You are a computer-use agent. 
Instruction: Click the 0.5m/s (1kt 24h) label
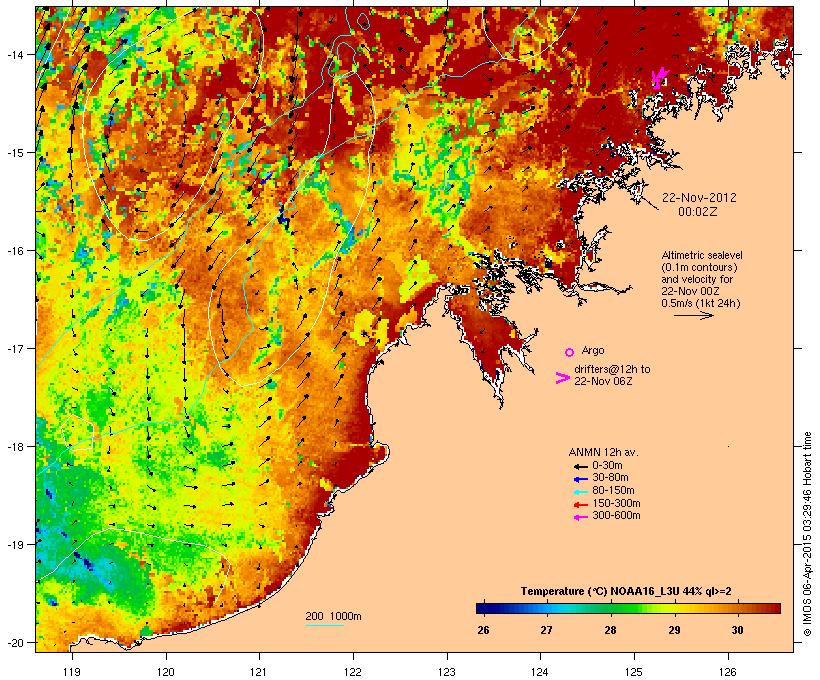701,303
